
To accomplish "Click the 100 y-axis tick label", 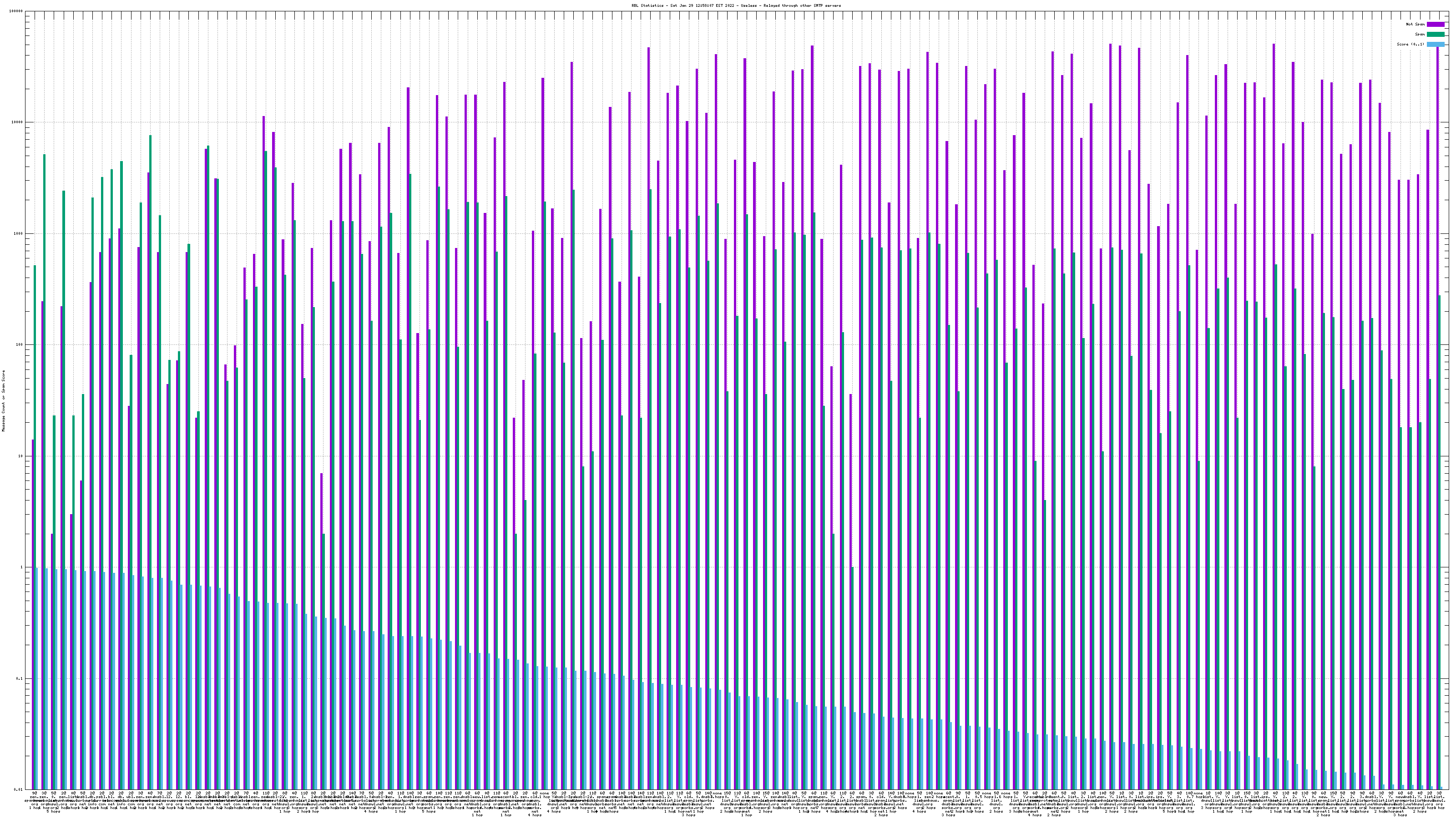I will pos(20,345).
